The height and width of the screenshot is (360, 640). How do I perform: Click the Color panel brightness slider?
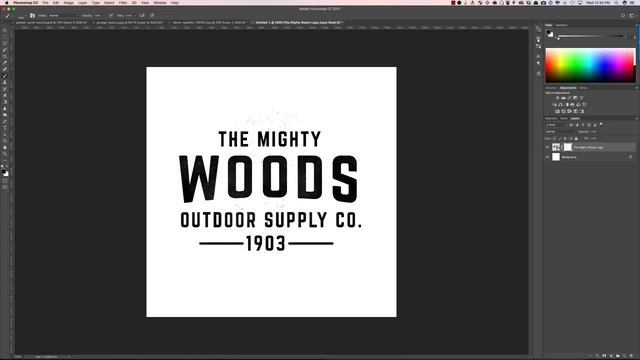tap(592, 36)
